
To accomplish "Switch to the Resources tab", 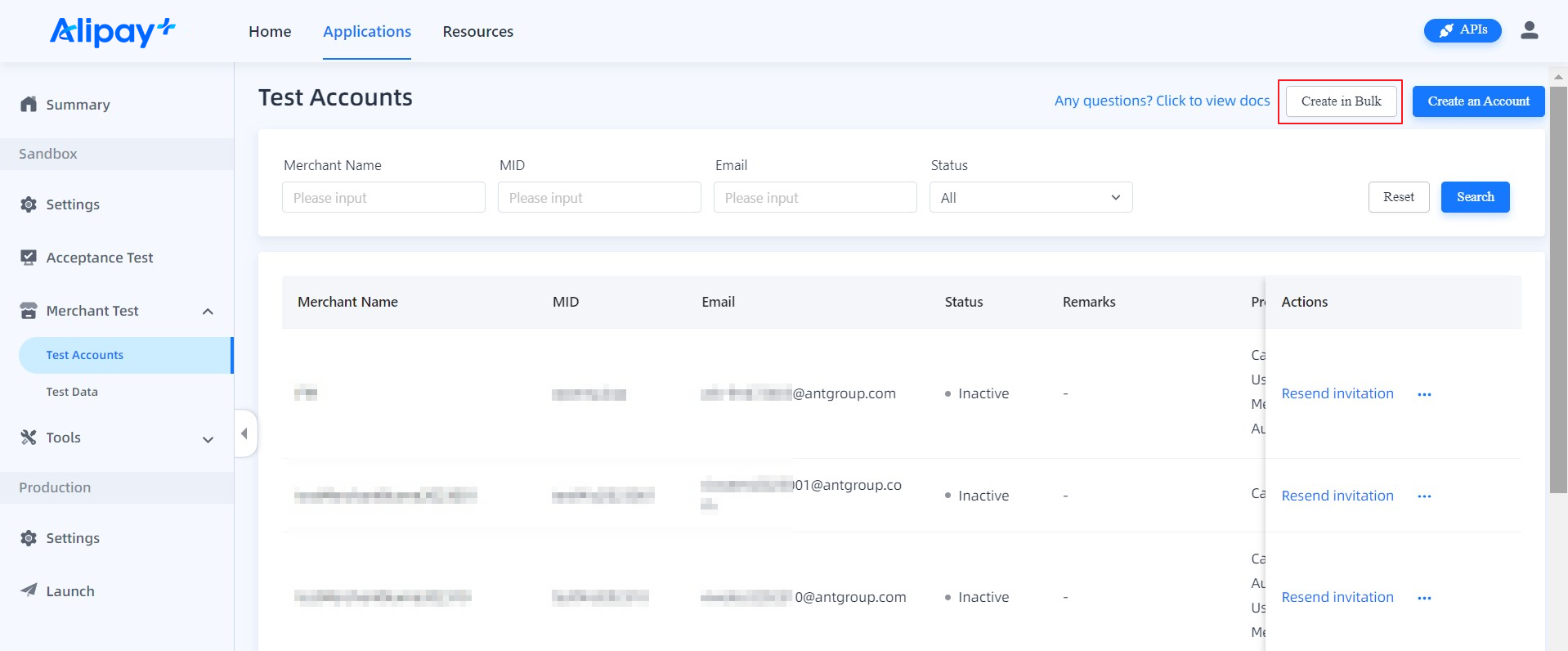I will pos(477,31).
